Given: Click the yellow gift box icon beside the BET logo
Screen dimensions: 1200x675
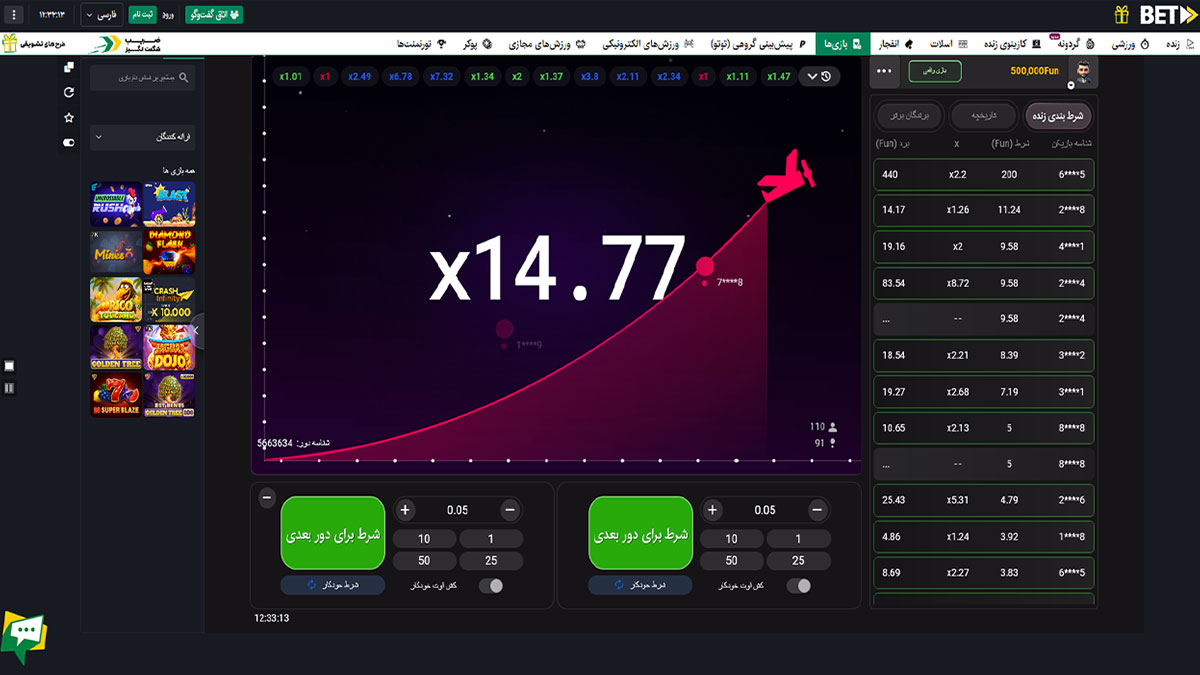Looking at the screenshot, I should click(x=1122, y=15).
